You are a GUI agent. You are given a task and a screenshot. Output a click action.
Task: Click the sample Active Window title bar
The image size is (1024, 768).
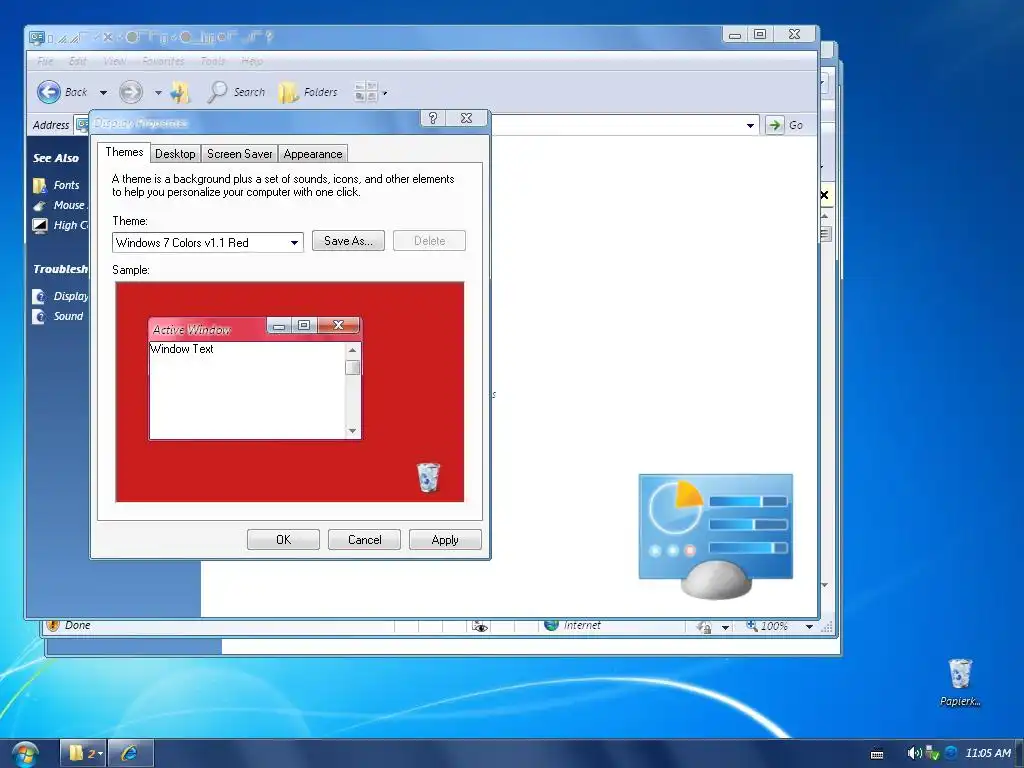[x=208, y=329]
